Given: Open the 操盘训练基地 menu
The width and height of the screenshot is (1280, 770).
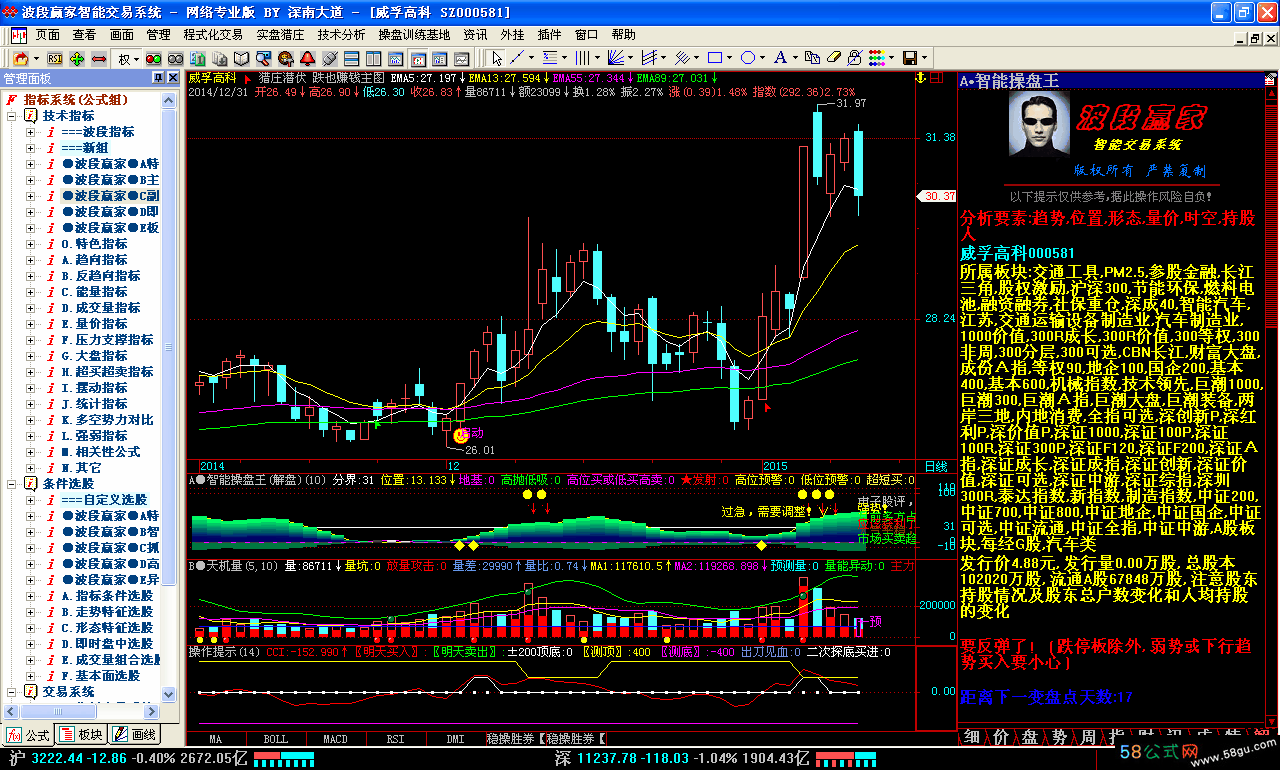Looking at the screenshot, I should coord(414,34).
